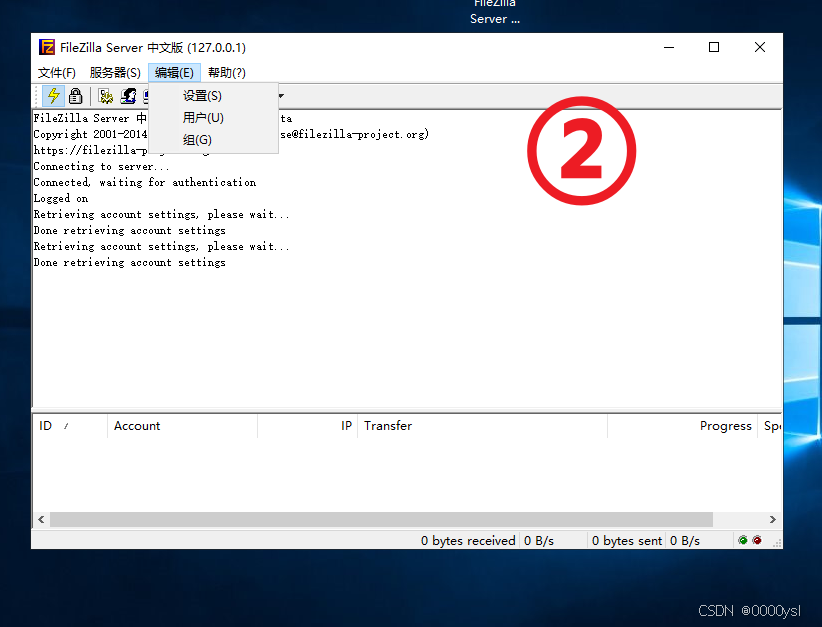This screenshot has width=822, height=627.
Task: Select the FileZilla Server desktop shortcut
Action: (x=495, y=12)
